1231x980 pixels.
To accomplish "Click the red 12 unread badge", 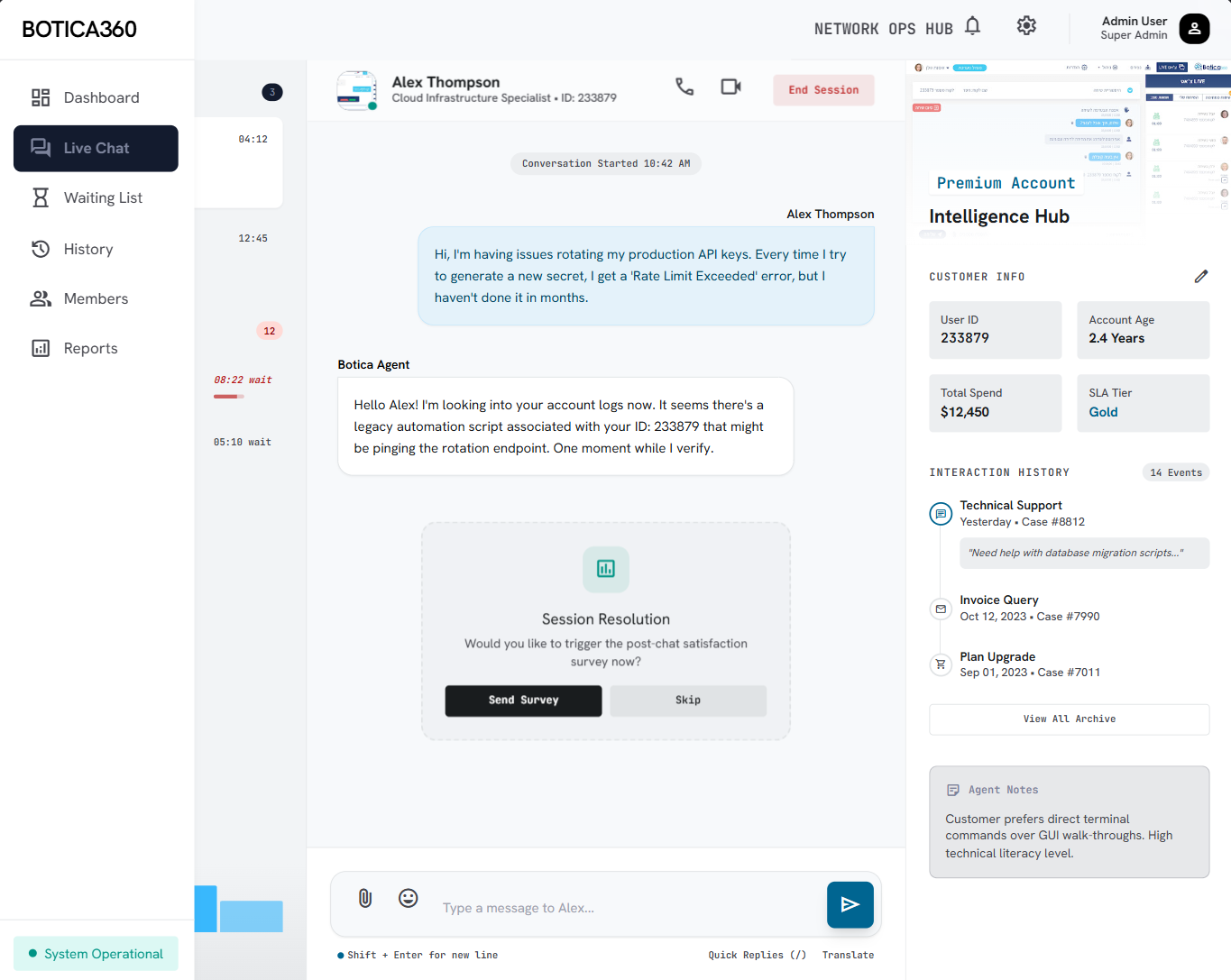I will click(270, 331).
